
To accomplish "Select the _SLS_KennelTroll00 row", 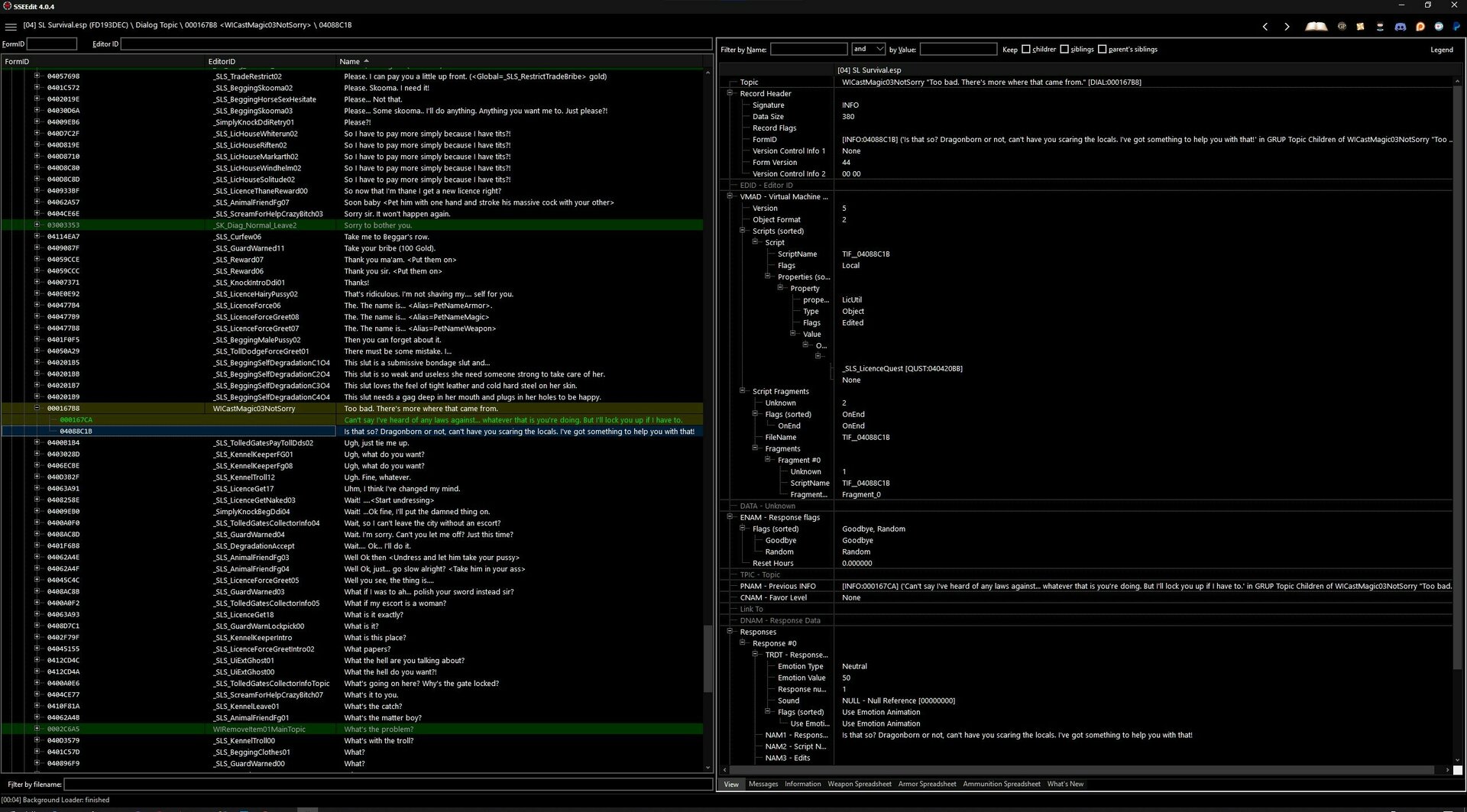I will point(351,741).
